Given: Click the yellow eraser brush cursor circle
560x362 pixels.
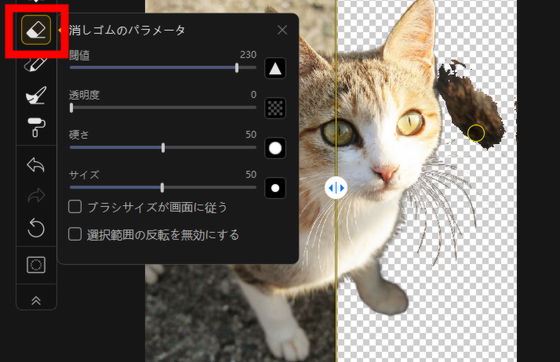Looking at the screenshot, I should 476,133.
